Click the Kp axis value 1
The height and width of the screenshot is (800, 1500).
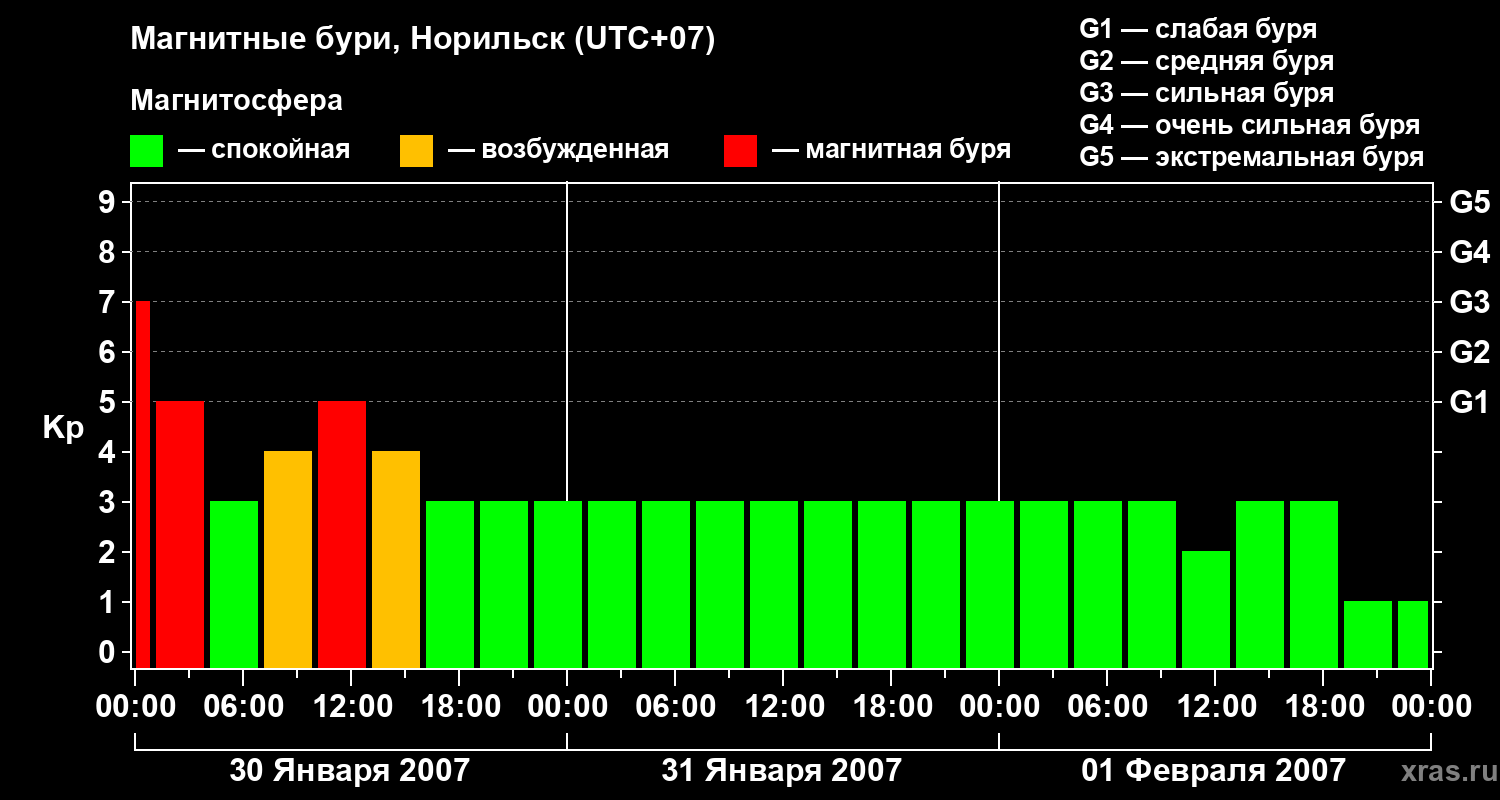[x=109, y=602]
